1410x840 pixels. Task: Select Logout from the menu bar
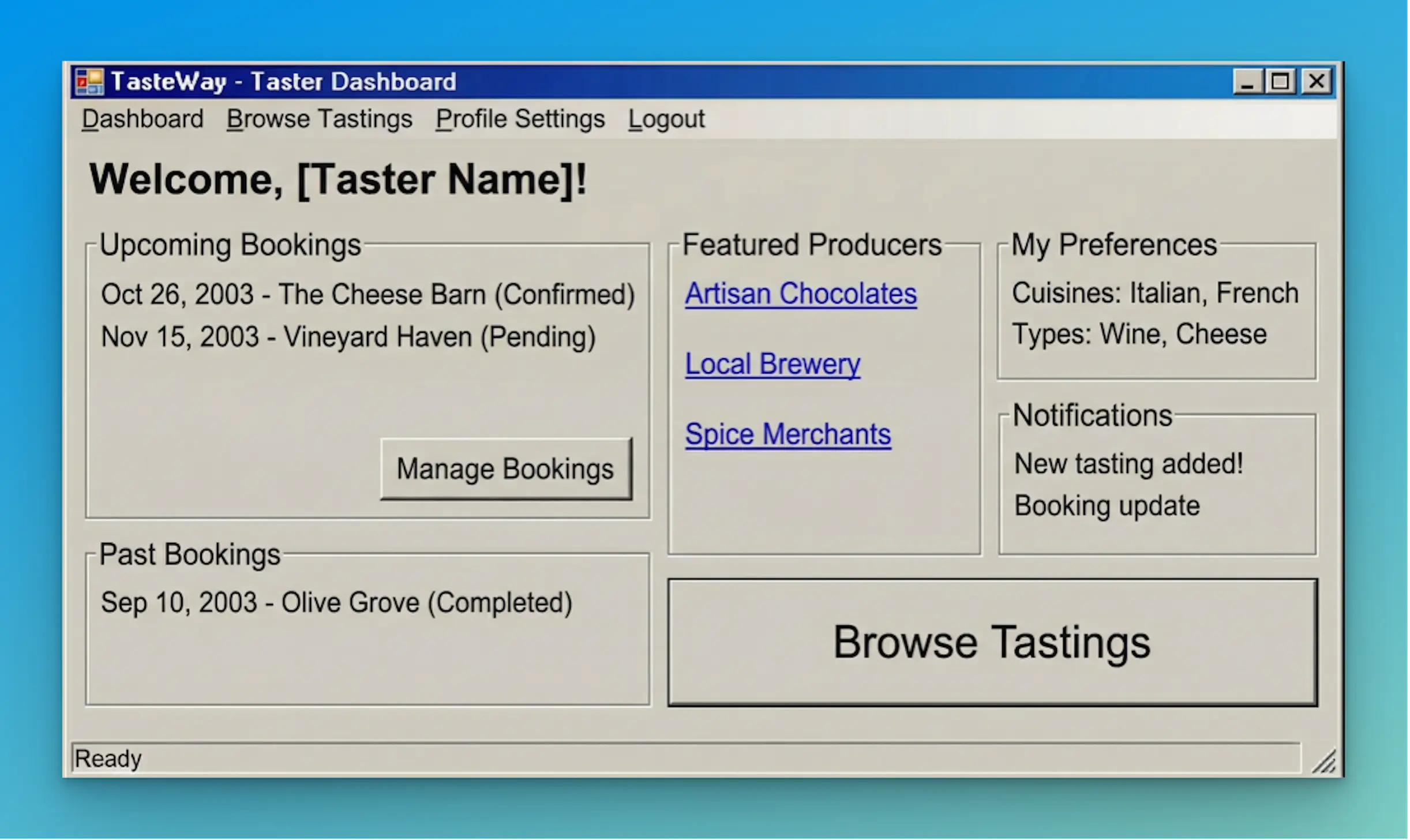[666, 119]
